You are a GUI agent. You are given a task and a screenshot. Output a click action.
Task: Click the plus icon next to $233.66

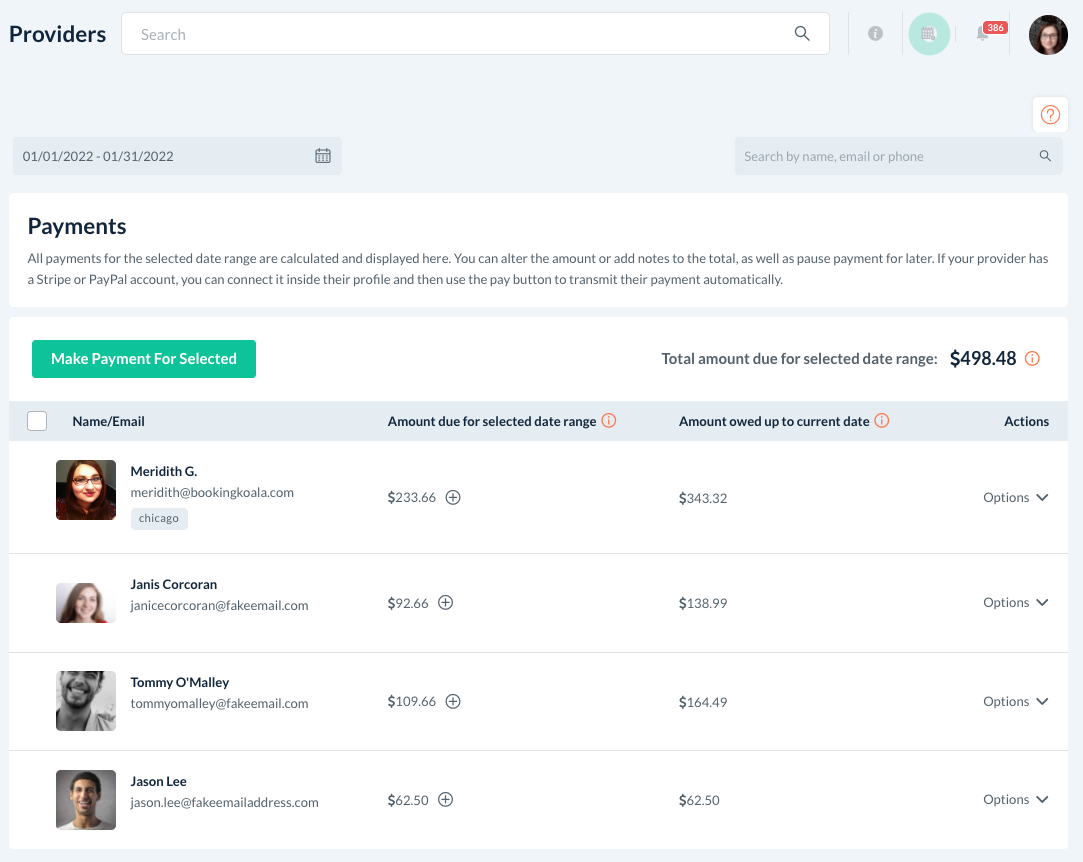tap(453, 498)
